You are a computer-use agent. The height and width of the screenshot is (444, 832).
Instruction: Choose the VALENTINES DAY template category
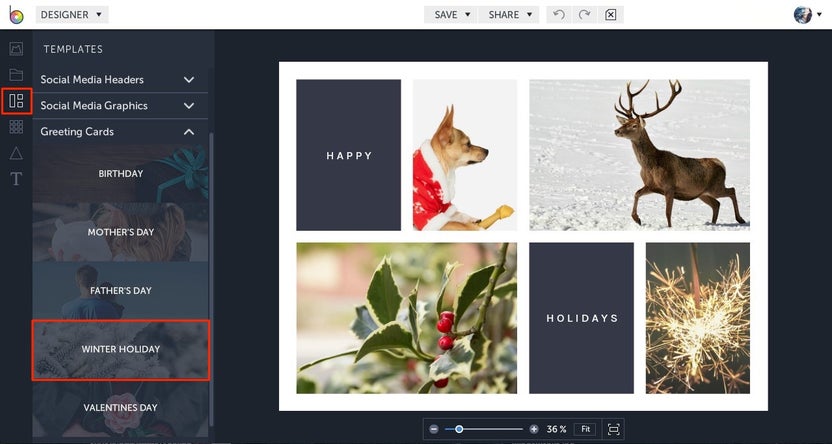coord(120,408)
